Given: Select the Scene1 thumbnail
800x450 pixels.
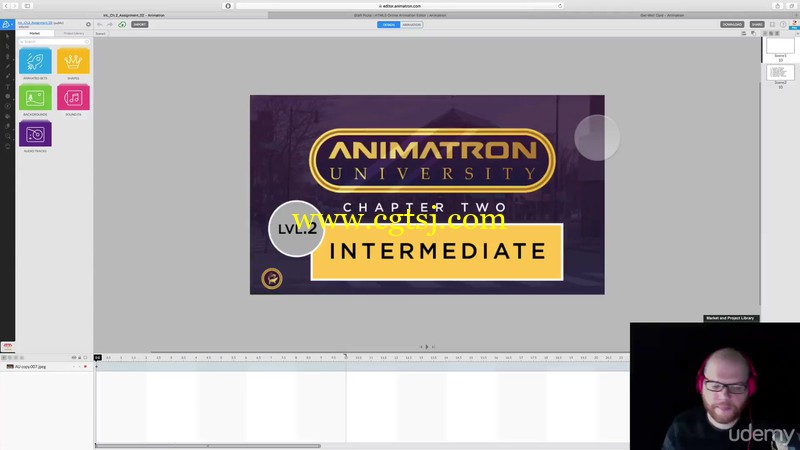Looking at the screenshot, I should pos(780,46).
